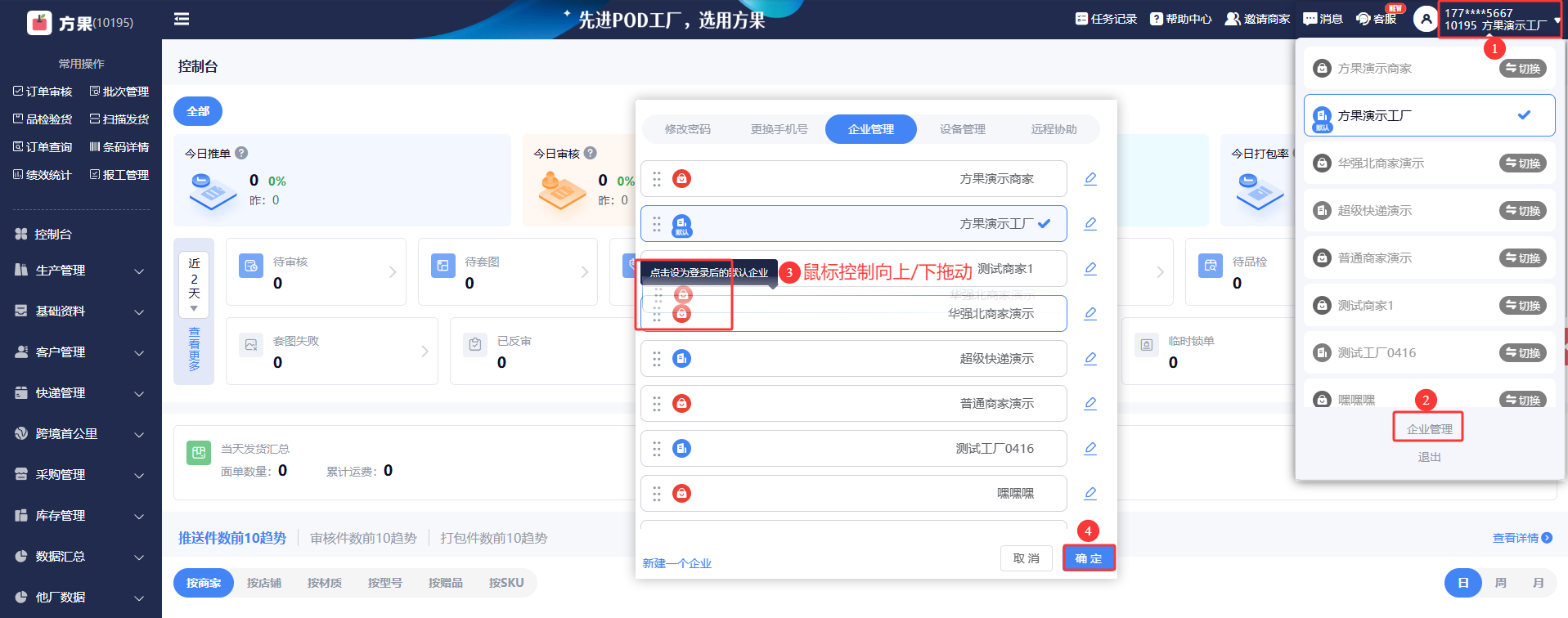
Task: Click the help icon beside 今日审核
Action: click(x=591, y=153)
